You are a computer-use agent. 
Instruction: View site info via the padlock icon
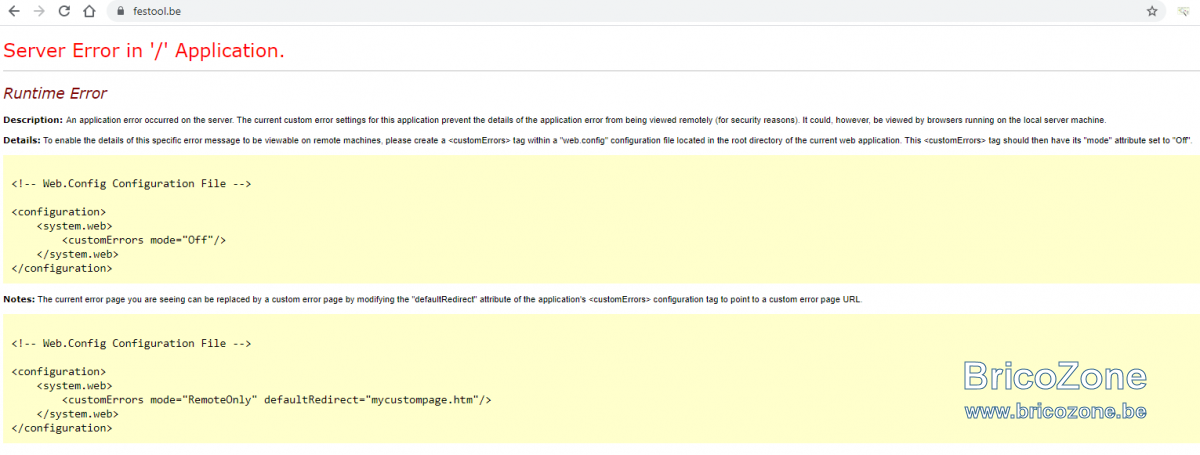coord(119,11)
